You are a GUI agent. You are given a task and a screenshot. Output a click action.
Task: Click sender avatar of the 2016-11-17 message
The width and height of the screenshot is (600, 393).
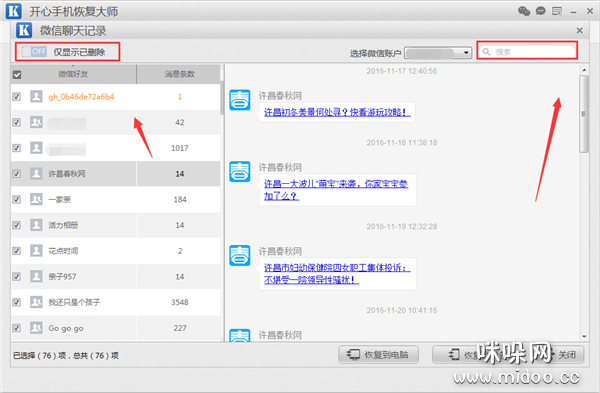(240, 100)
